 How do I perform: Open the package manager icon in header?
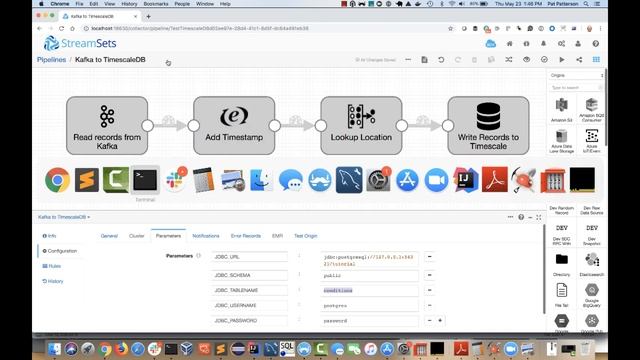(x=527, y=44)
